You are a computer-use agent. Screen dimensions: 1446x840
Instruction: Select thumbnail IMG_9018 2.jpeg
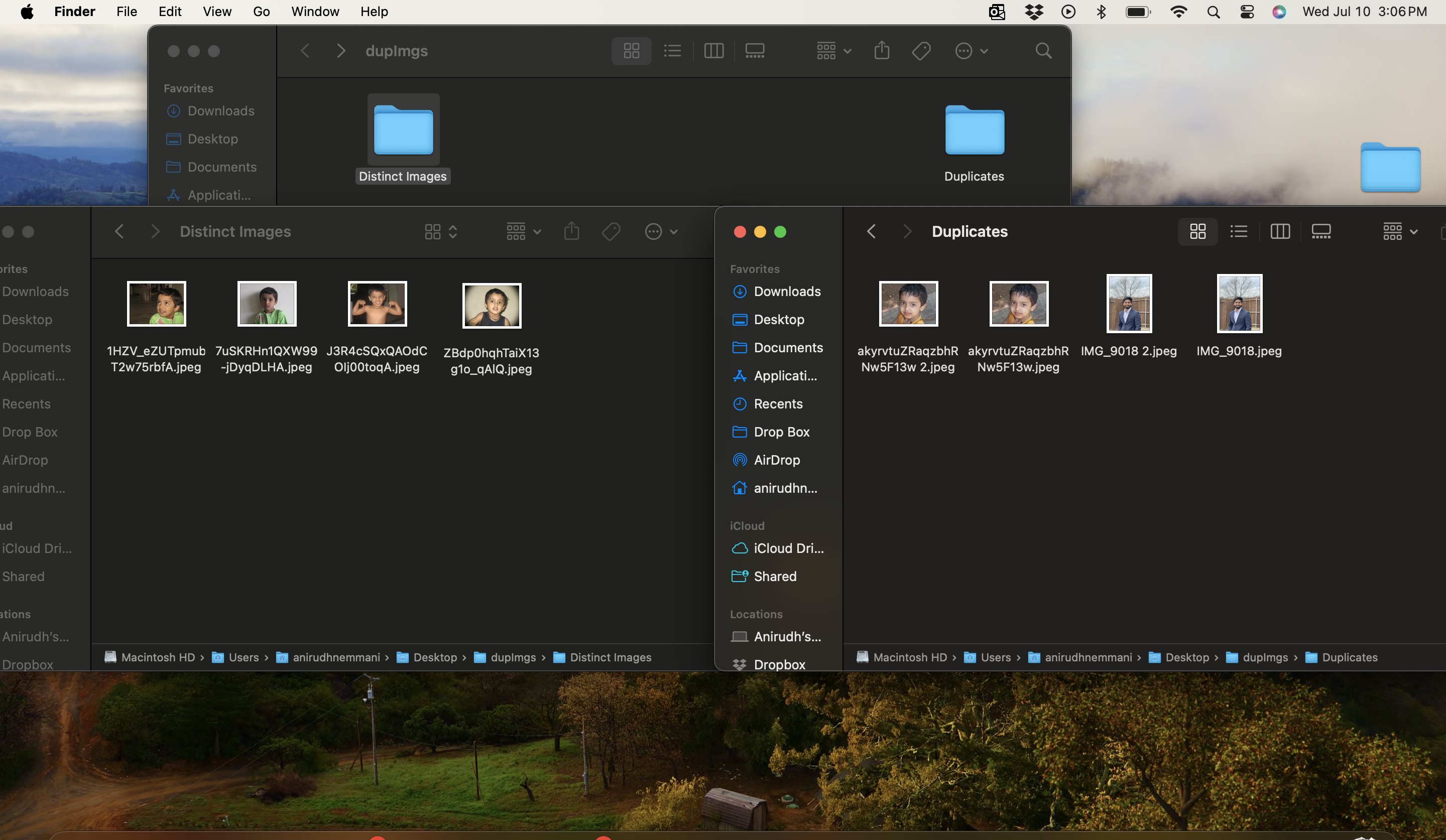(1129, 304)
